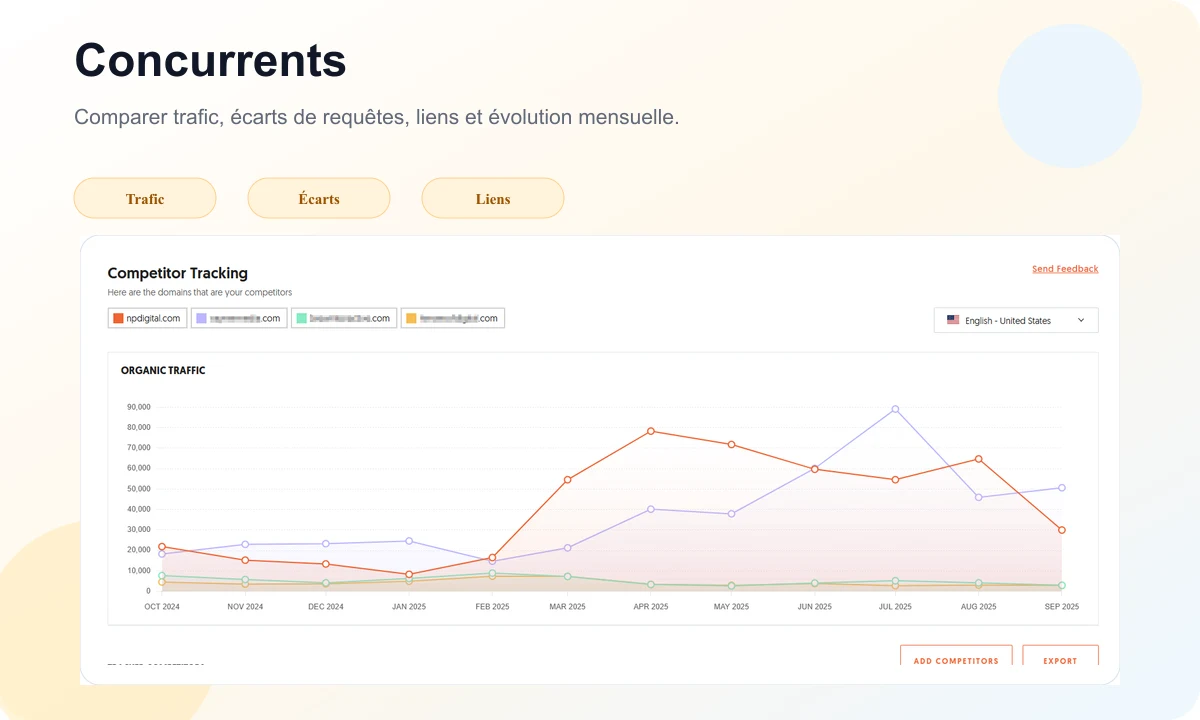The height and width of the screenshot is (720, 1200).
Task: Open the English - United States dropdown
Action: tap(1016, 320)
